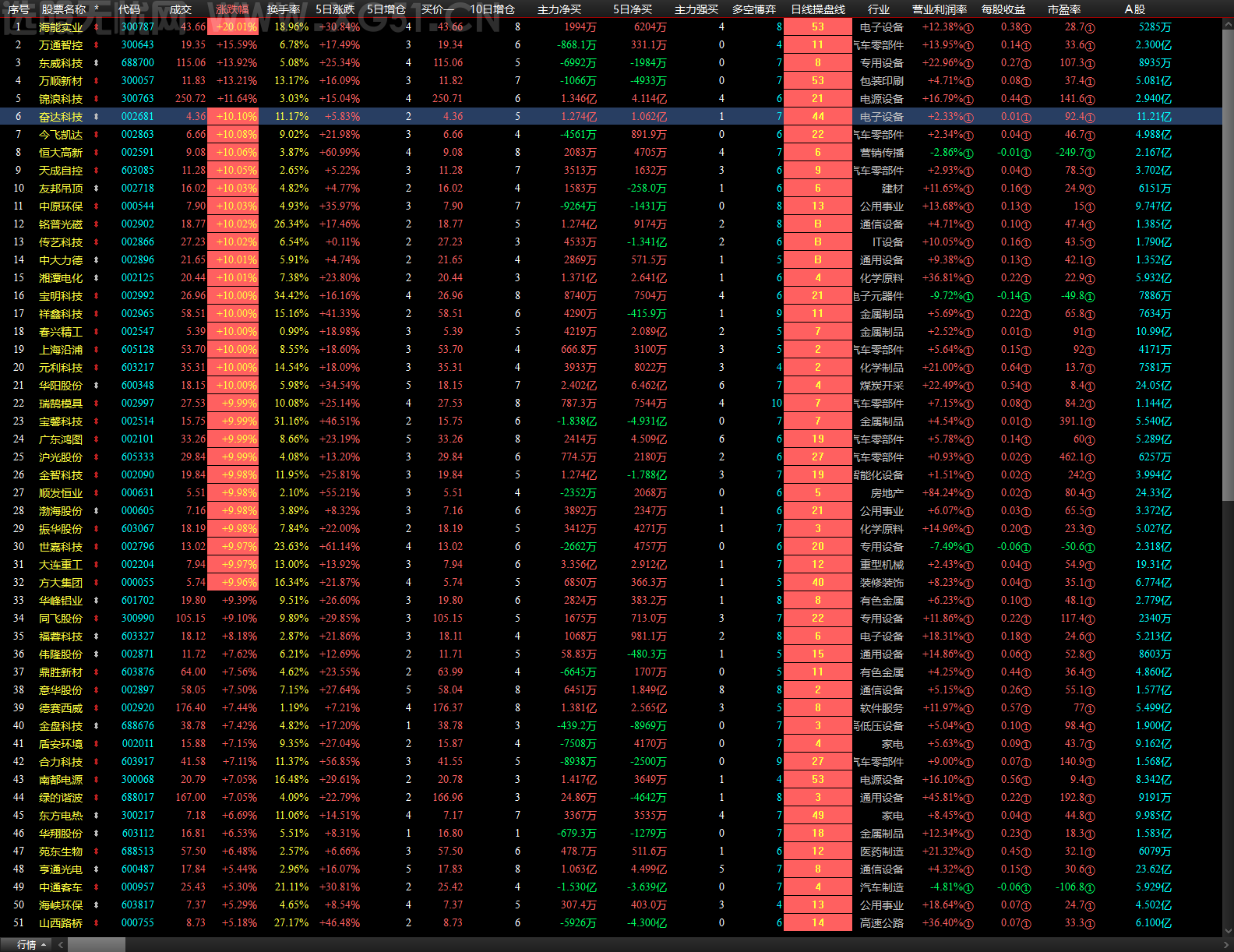Image resolution: width=1234 pixels, height=952 pixels.
Task: Click the 股票名称 column header
Action: [64, 9]
